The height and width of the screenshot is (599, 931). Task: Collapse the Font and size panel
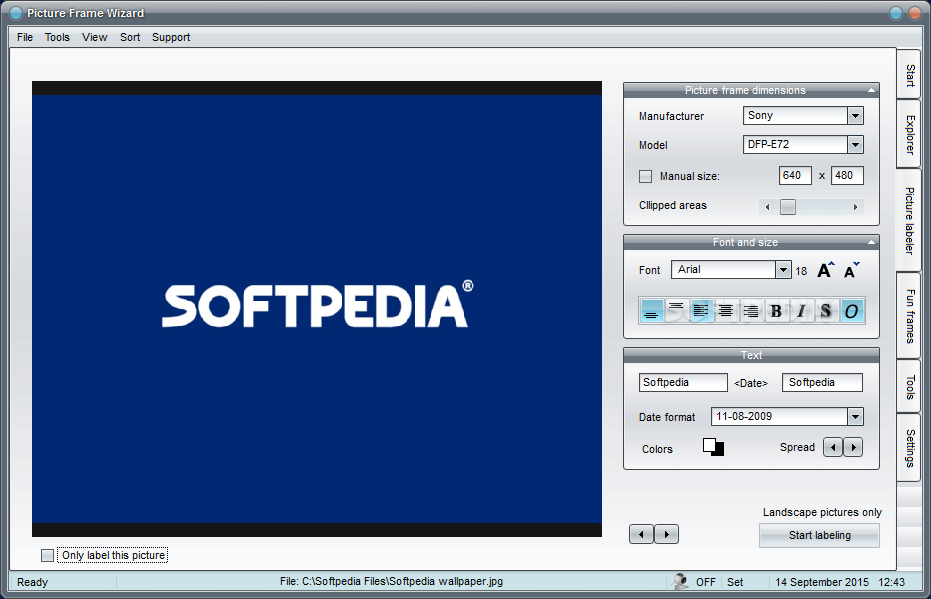(871, 242)
